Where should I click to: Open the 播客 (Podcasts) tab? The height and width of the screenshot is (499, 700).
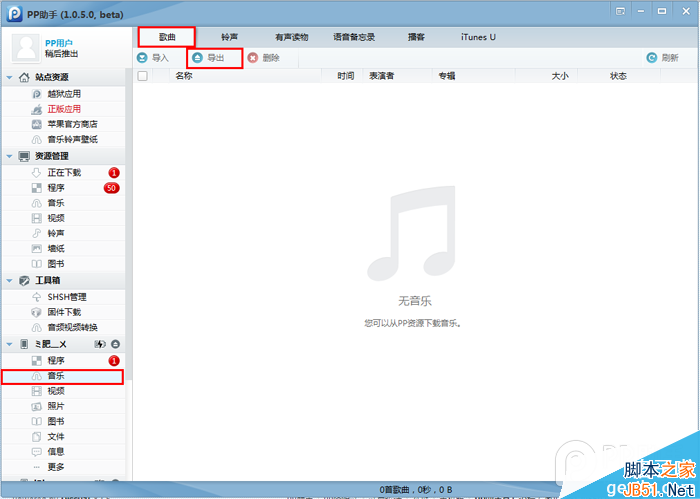coord(416,37)
